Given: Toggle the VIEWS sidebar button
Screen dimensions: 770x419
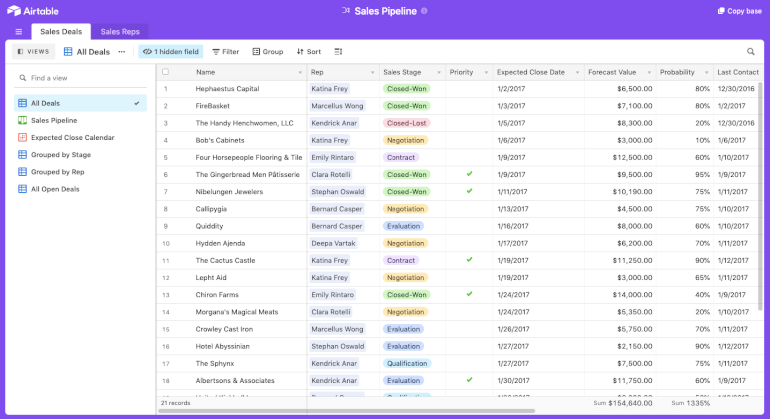Looking at the screenshot, I should tap(33, 52).
